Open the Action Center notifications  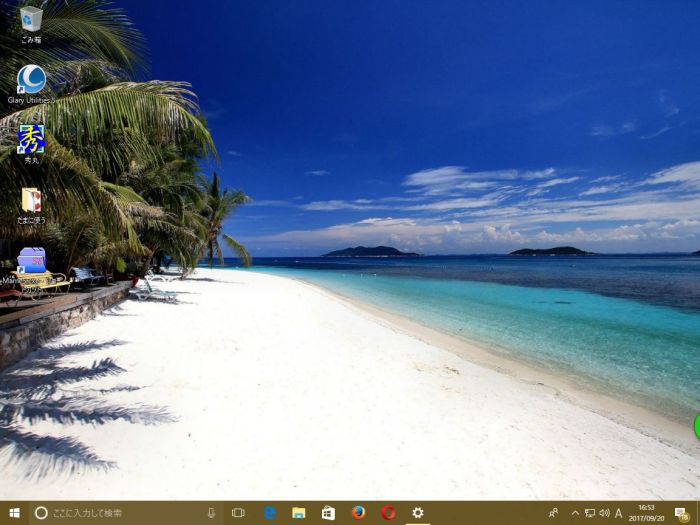(681, 512)
